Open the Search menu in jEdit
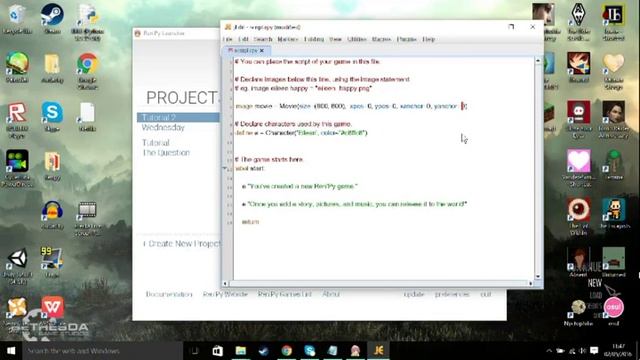The image size is (640, 360). [263, 39]
